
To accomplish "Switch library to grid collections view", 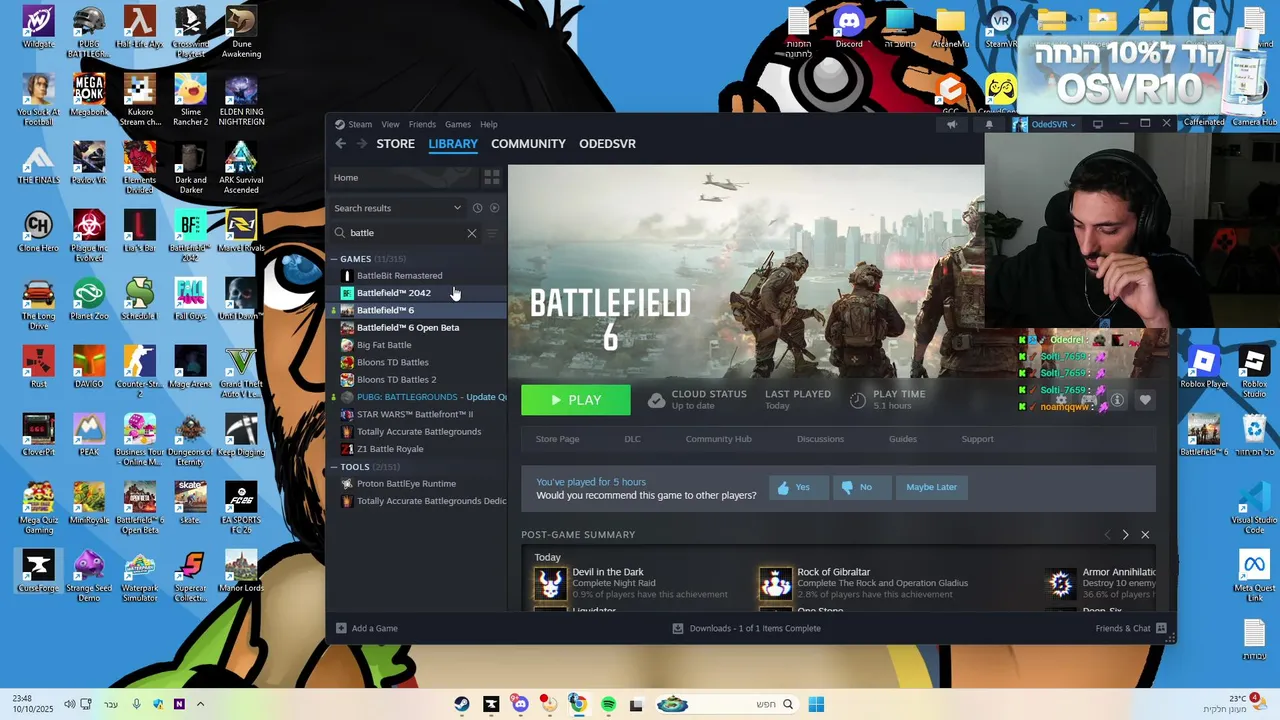I will 491,177.
